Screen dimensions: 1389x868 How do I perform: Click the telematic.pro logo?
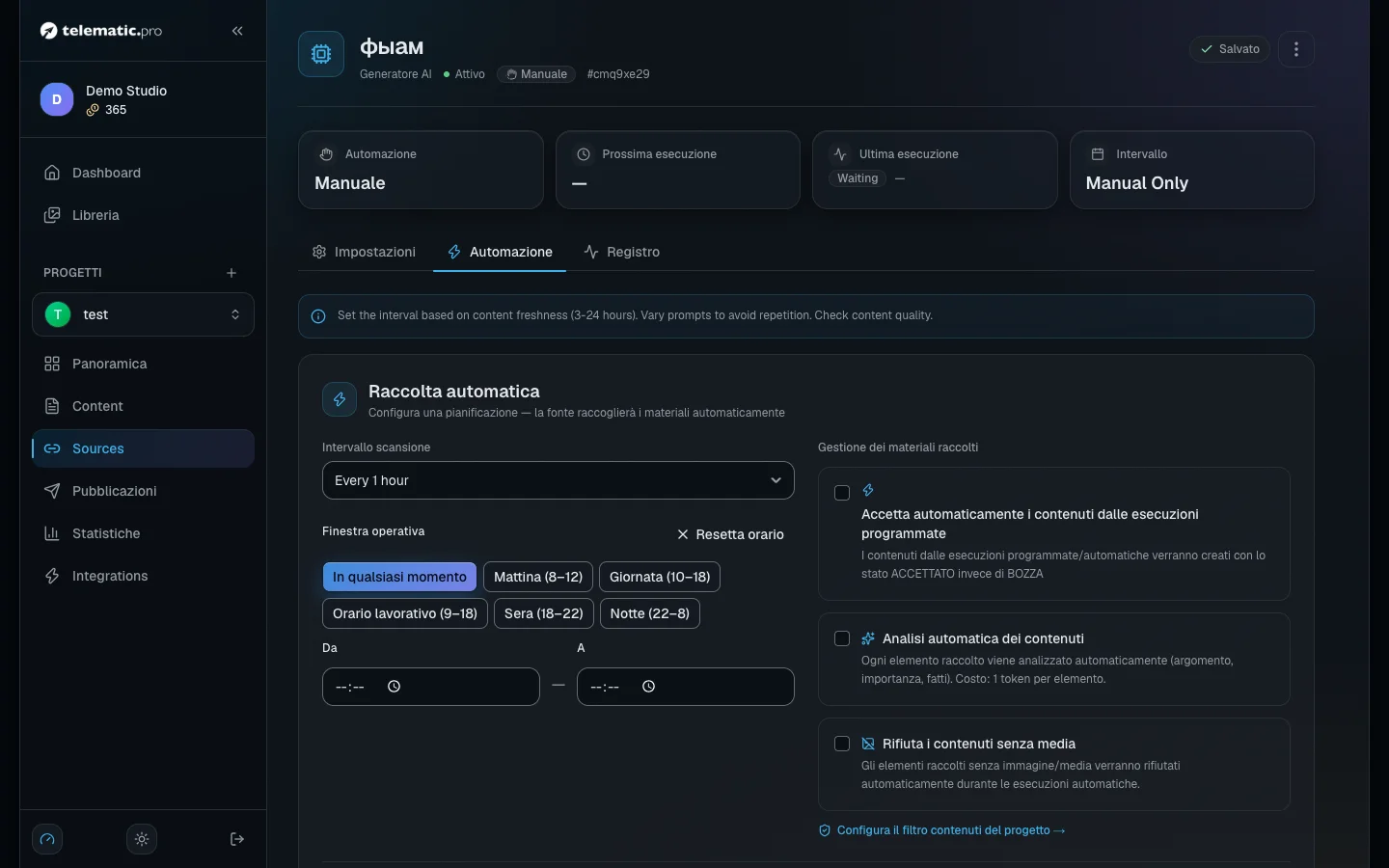[x=101, y=31]
